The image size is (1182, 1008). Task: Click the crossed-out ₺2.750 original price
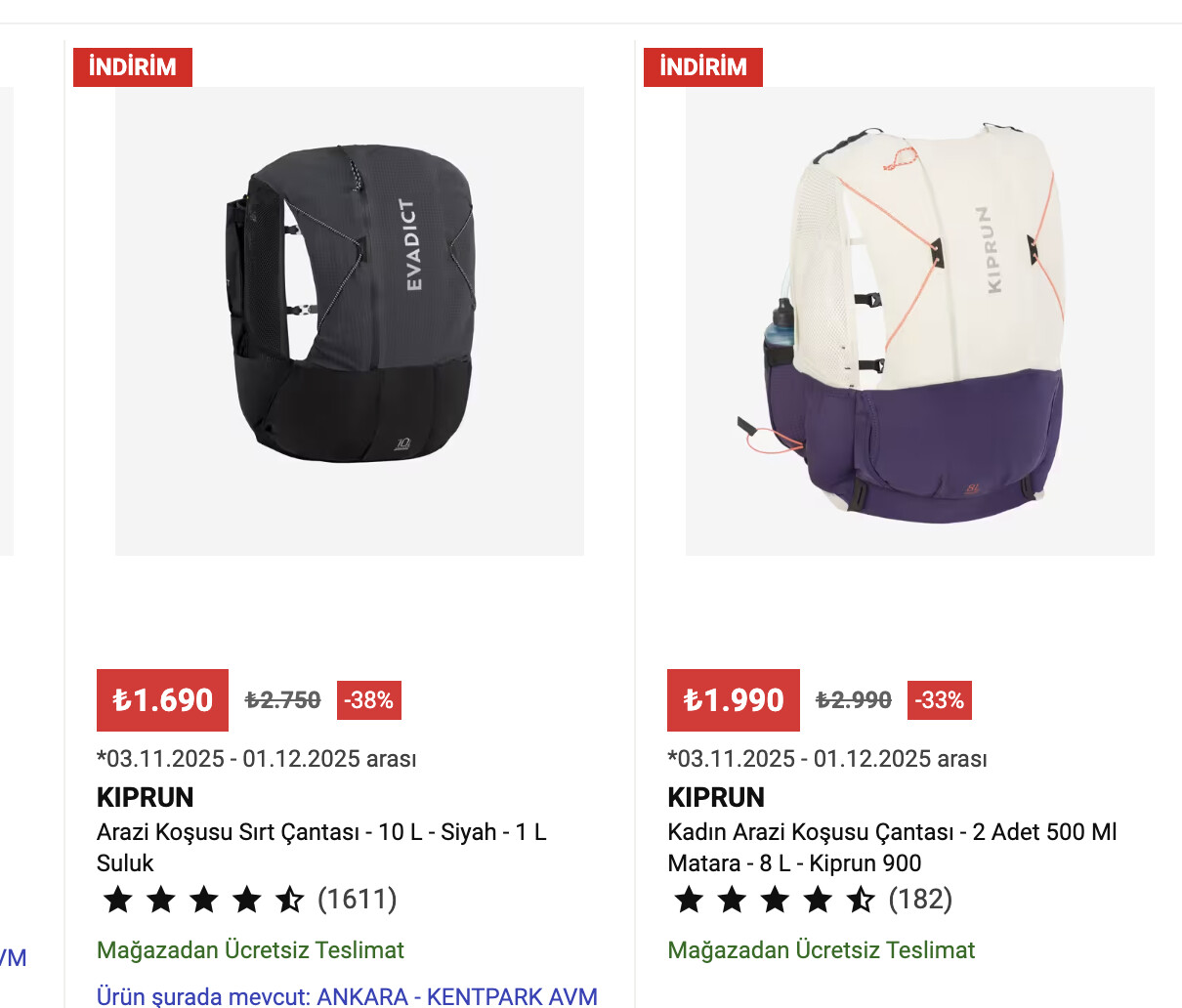282,700
